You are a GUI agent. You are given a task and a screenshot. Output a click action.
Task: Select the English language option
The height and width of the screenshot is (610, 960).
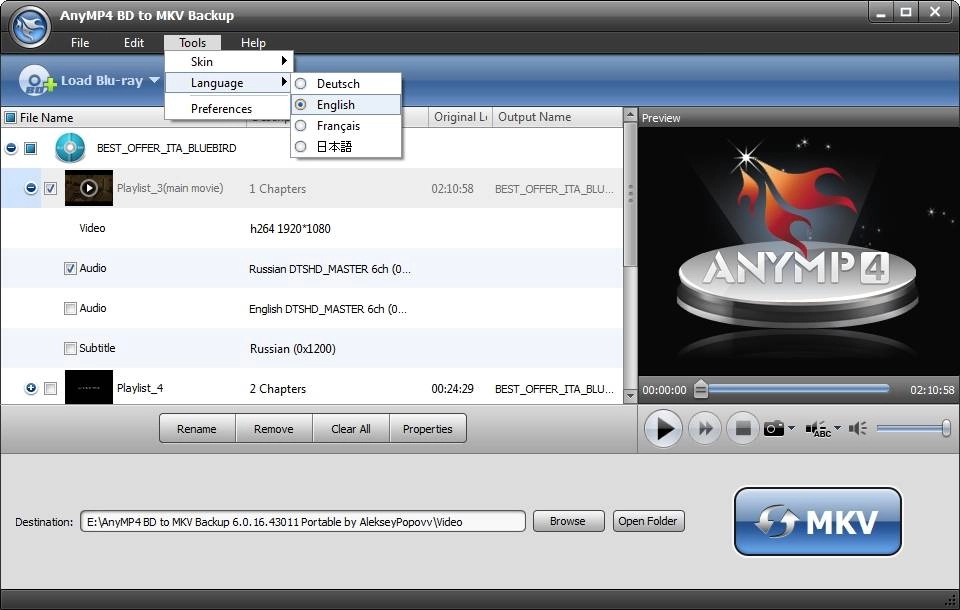[x=346, y=105]
